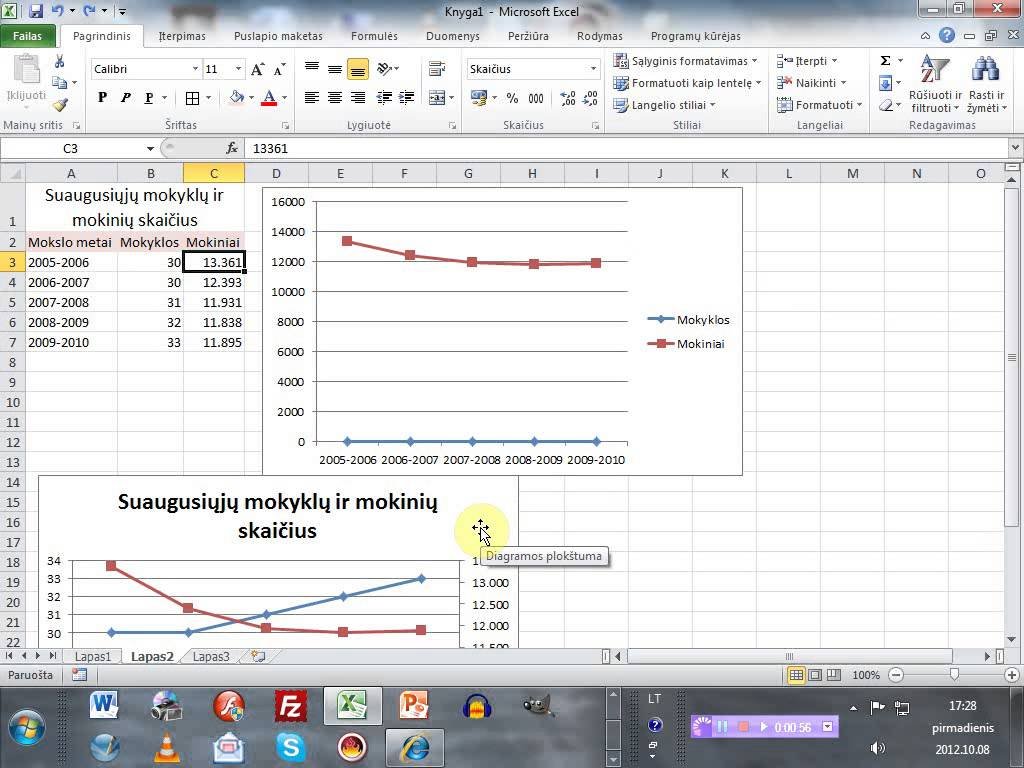Switch to the Duomenys tab
This screenshot has height=768, width=1024.
(x=453, y=36)
